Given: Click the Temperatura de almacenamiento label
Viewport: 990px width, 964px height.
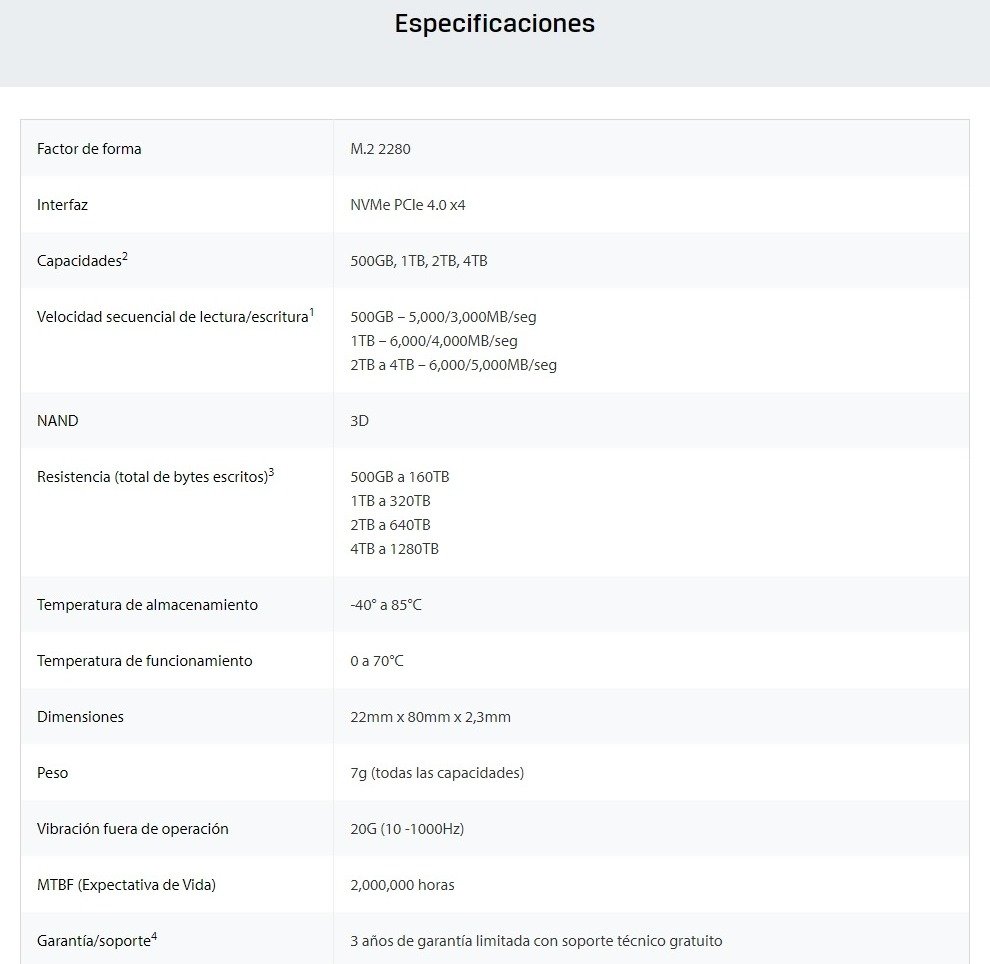Looking at the screenshot, I should click(147, 605).
